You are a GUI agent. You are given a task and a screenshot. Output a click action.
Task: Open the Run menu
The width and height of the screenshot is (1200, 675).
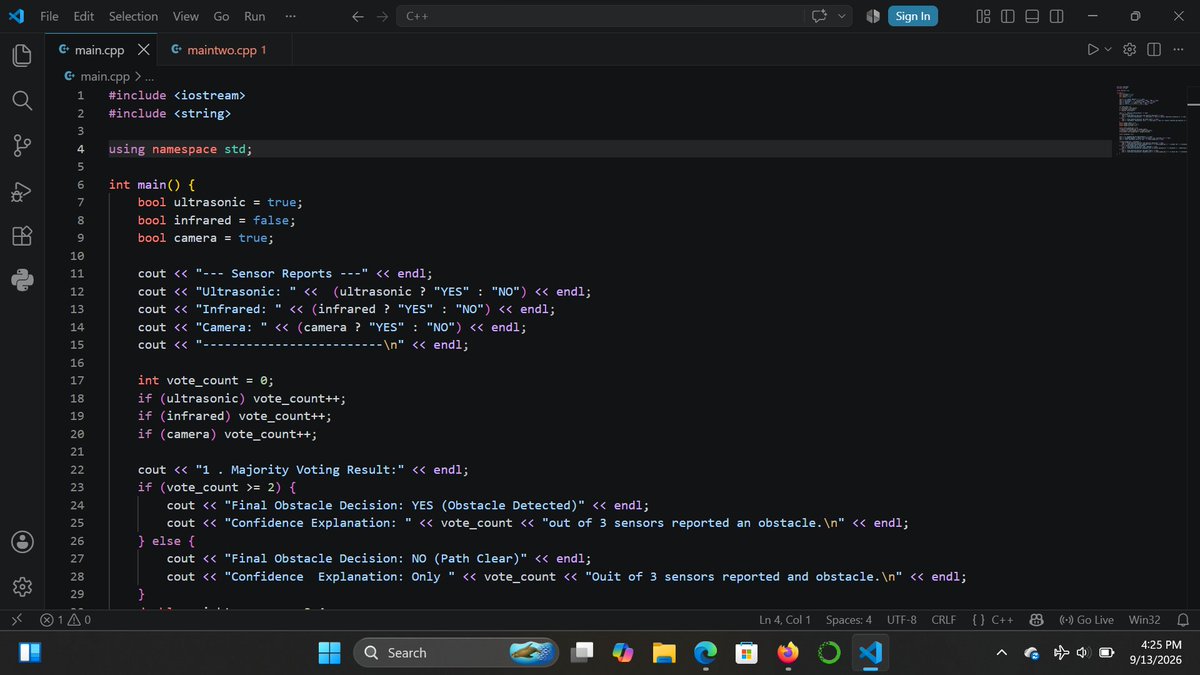point(255,16)
